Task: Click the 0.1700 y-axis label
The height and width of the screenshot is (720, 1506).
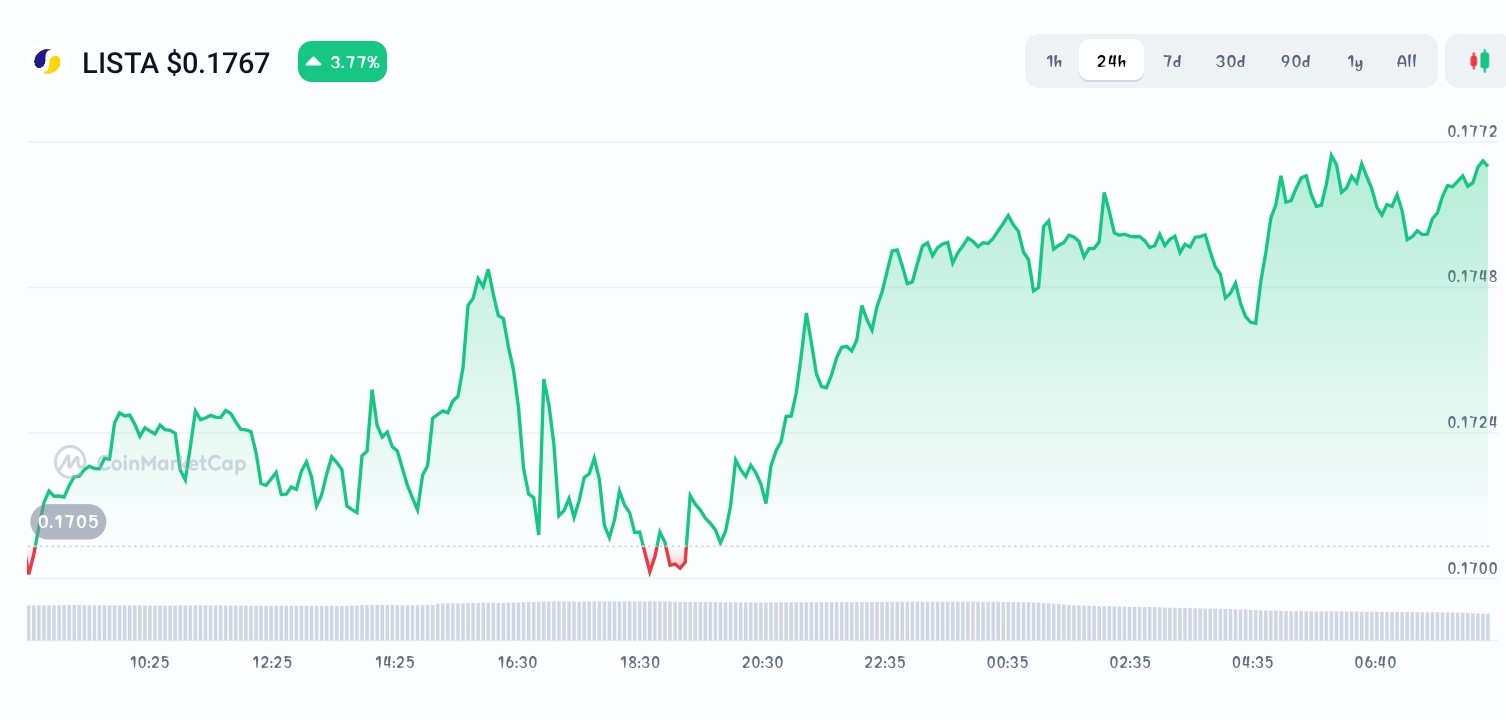Action: tap(1472, 568)
